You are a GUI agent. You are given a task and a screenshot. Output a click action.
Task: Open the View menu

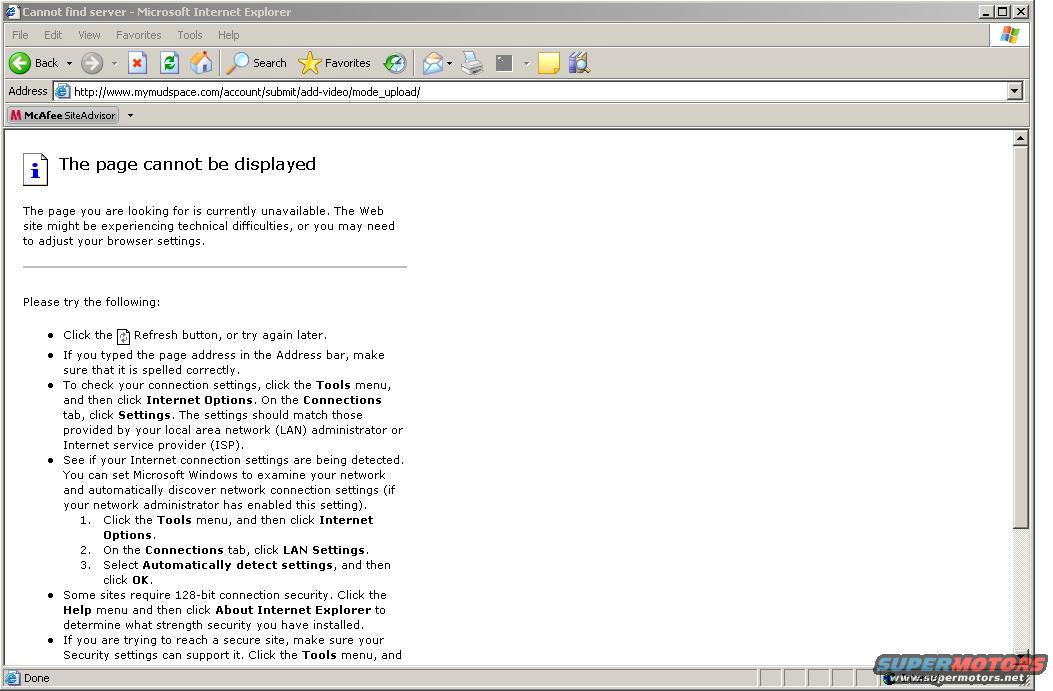coord(89,35)
